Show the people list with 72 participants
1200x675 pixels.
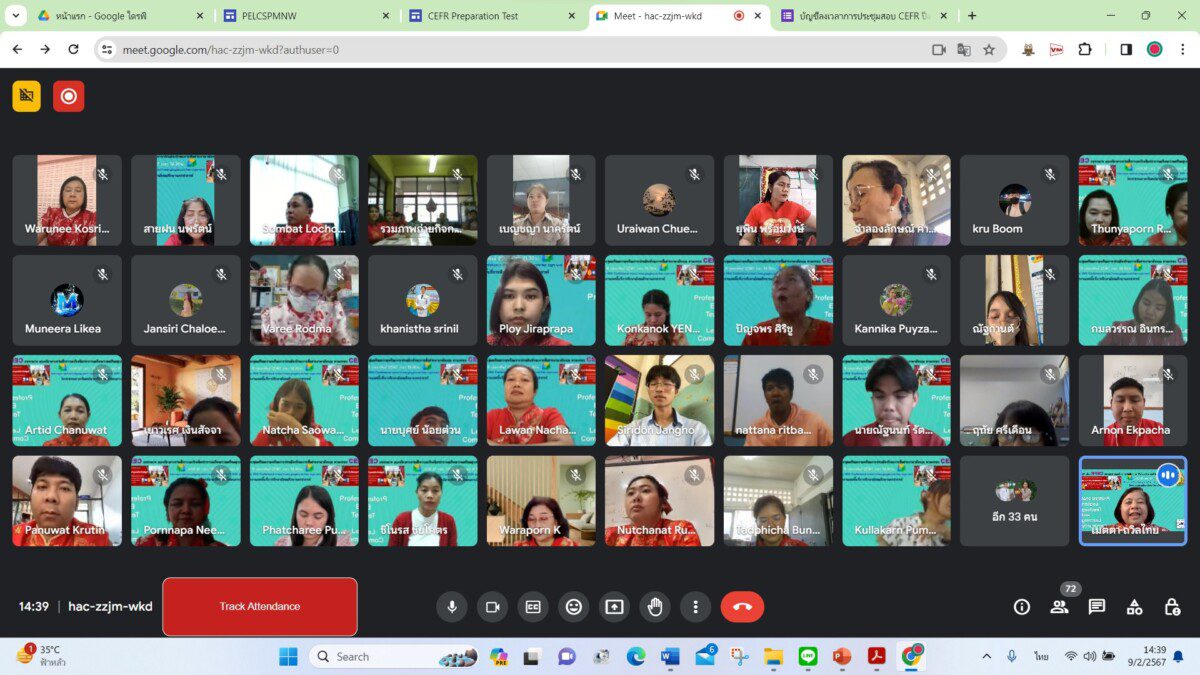[1059, 606]
